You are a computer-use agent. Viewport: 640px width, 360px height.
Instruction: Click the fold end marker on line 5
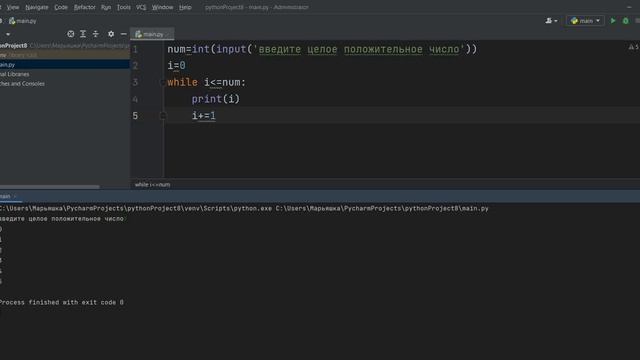162,116
